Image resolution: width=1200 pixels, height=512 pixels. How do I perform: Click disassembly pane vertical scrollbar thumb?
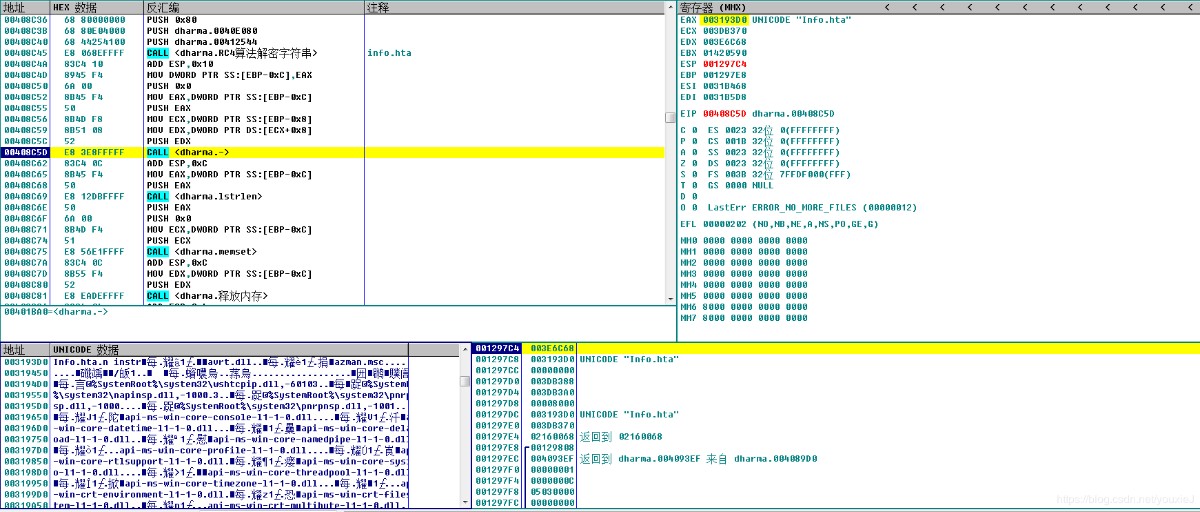[x=671, y=116]
